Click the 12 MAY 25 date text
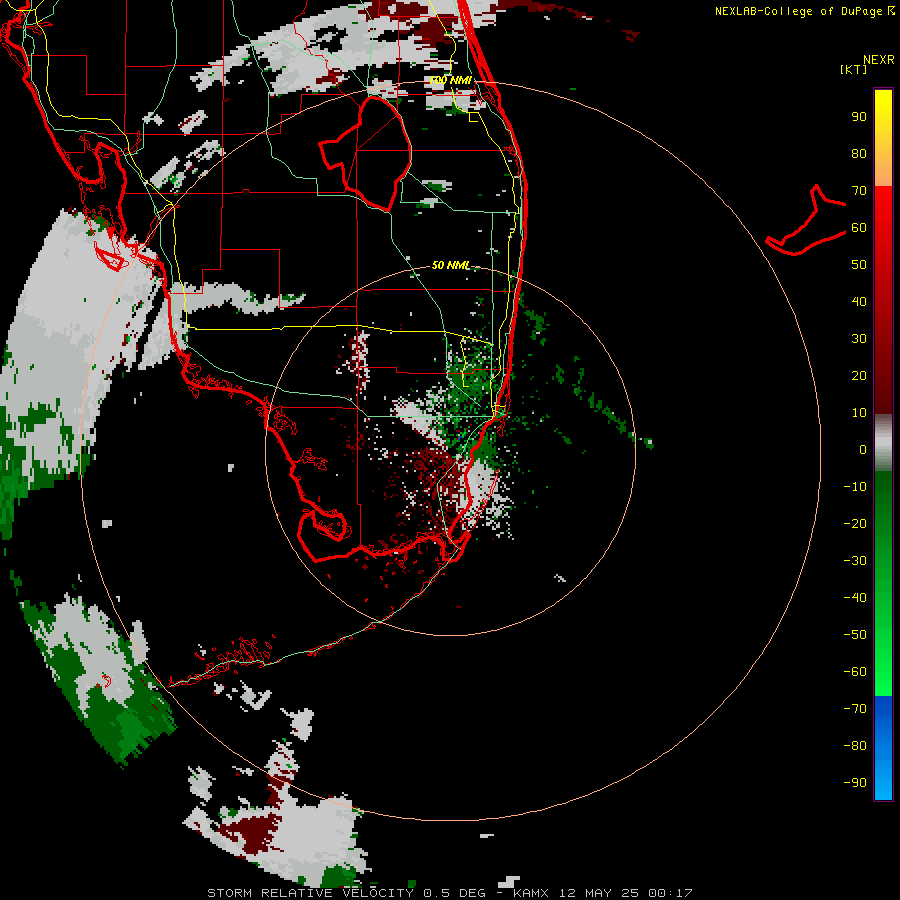Viewport: 900px width, 900px height. [598, 893]
